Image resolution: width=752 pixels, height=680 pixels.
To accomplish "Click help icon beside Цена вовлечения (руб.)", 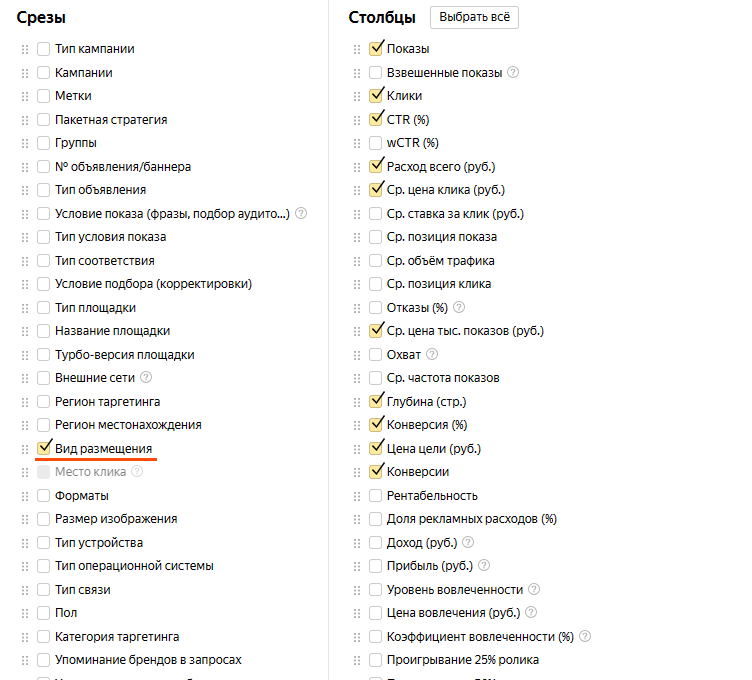I will (531, 612).
